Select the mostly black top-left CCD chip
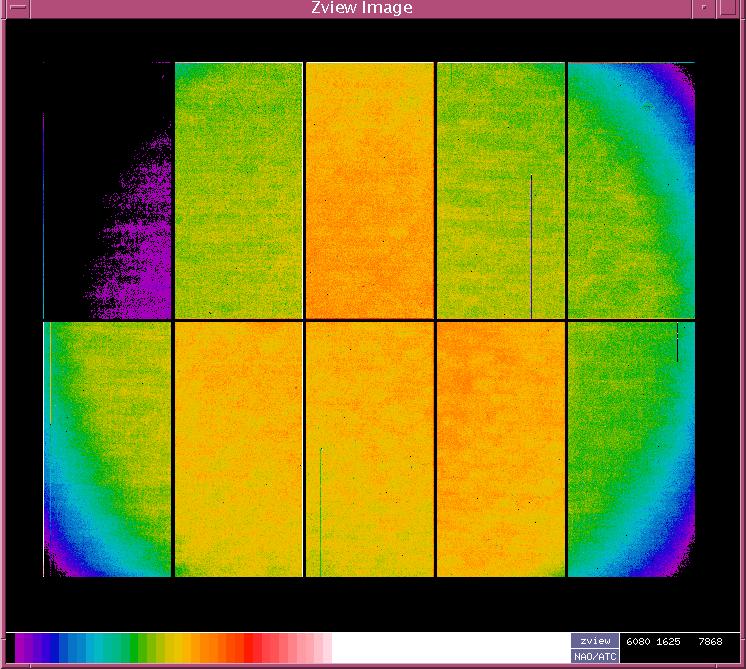 click(x=108, y=190)
